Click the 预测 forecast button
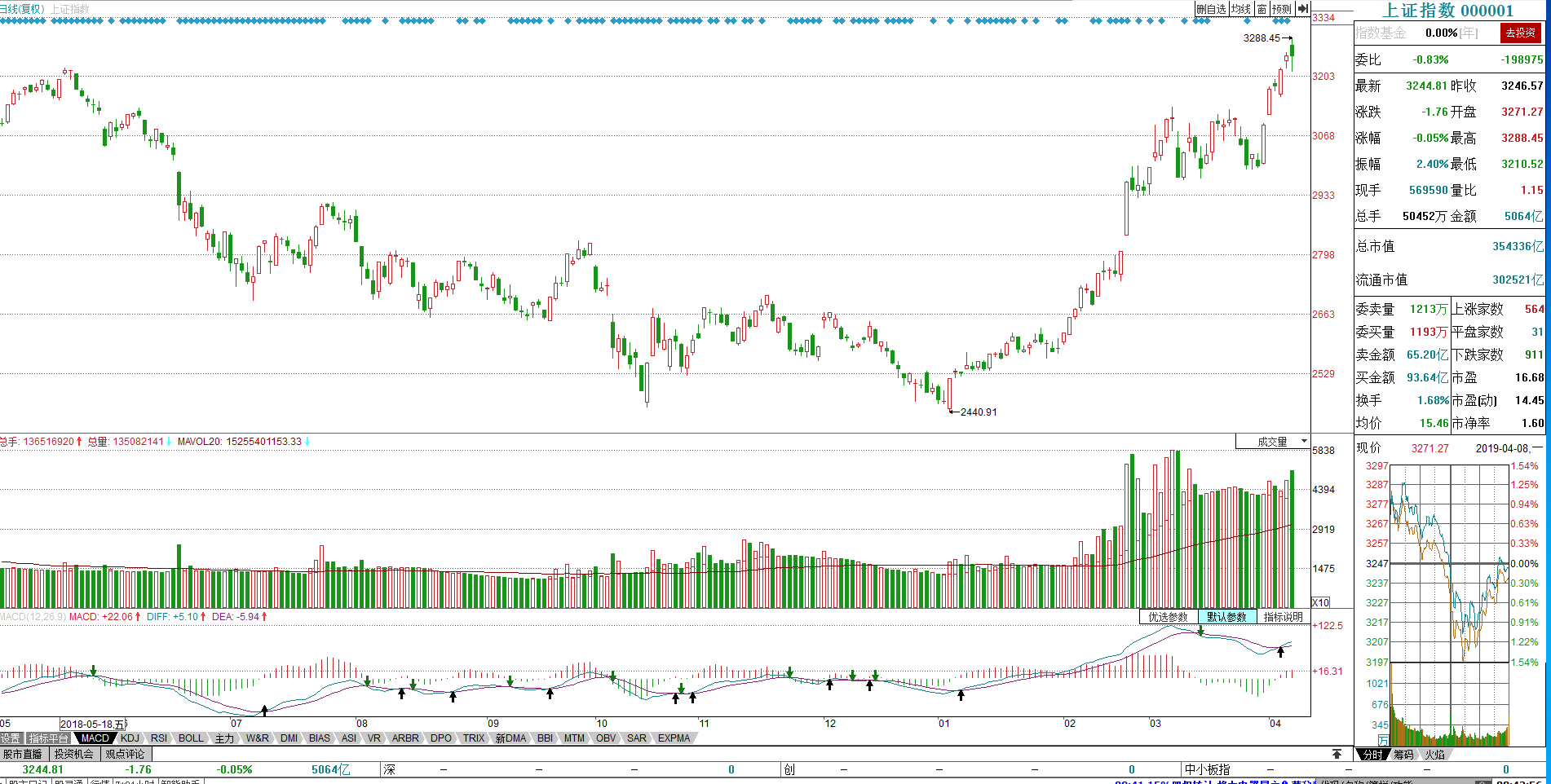Image resolution: width=1551 pixels, height=784 pixels. 1282,9
